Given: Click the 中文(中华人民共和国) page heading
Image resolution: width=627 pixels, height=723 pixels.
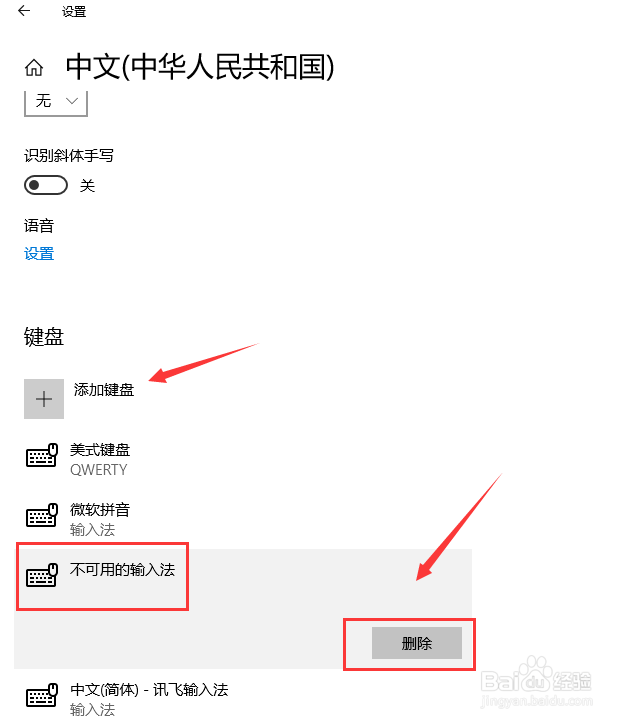Looking at the screenshot, I should [x=200, y=67].
